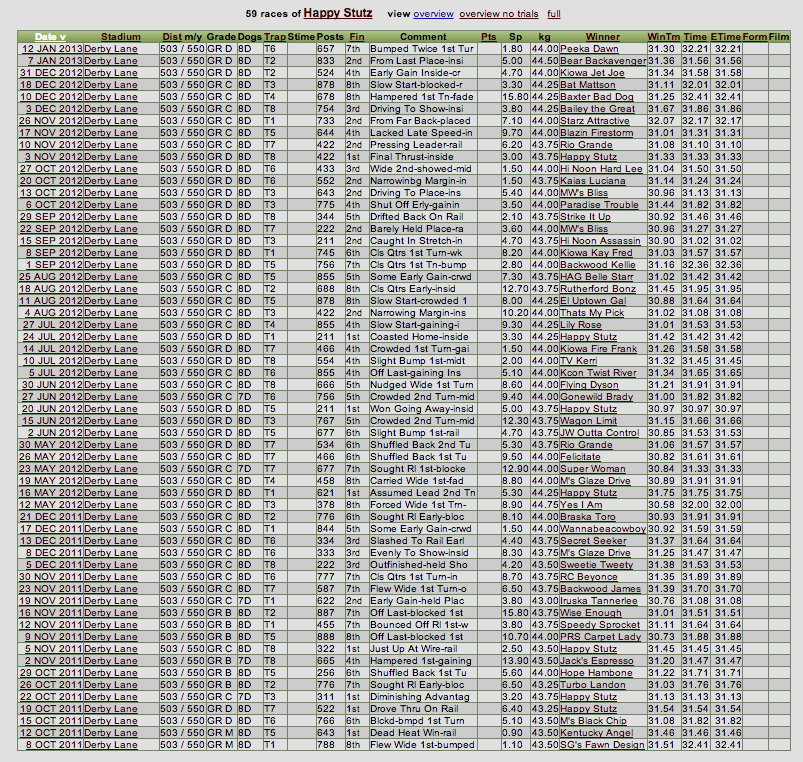Sort by the ETime column header
The height and width of the screenshot is (762, 803).
726,37
